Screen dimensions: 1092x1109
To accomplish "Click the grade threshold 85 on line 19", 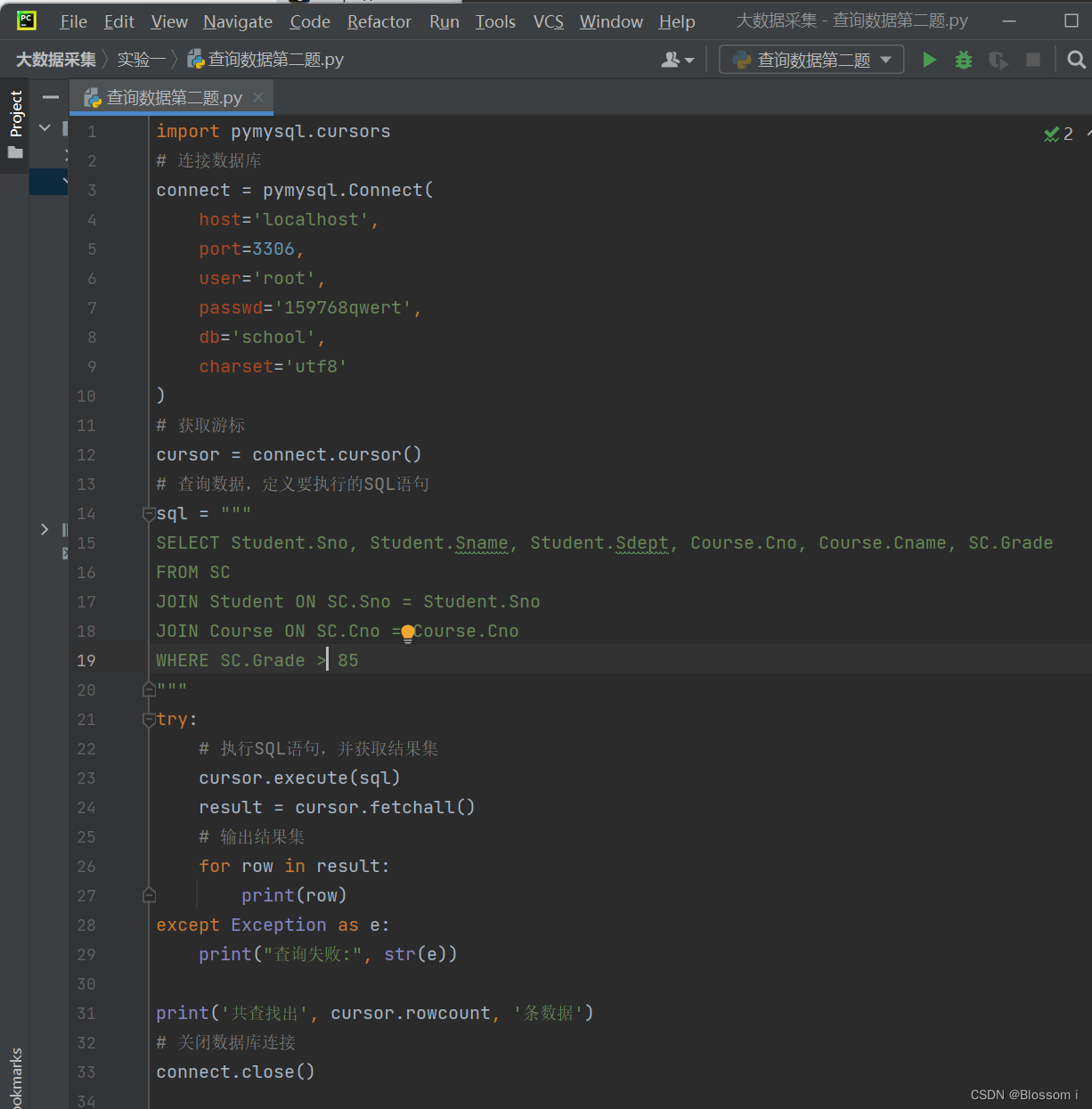I will click(348, 660).
